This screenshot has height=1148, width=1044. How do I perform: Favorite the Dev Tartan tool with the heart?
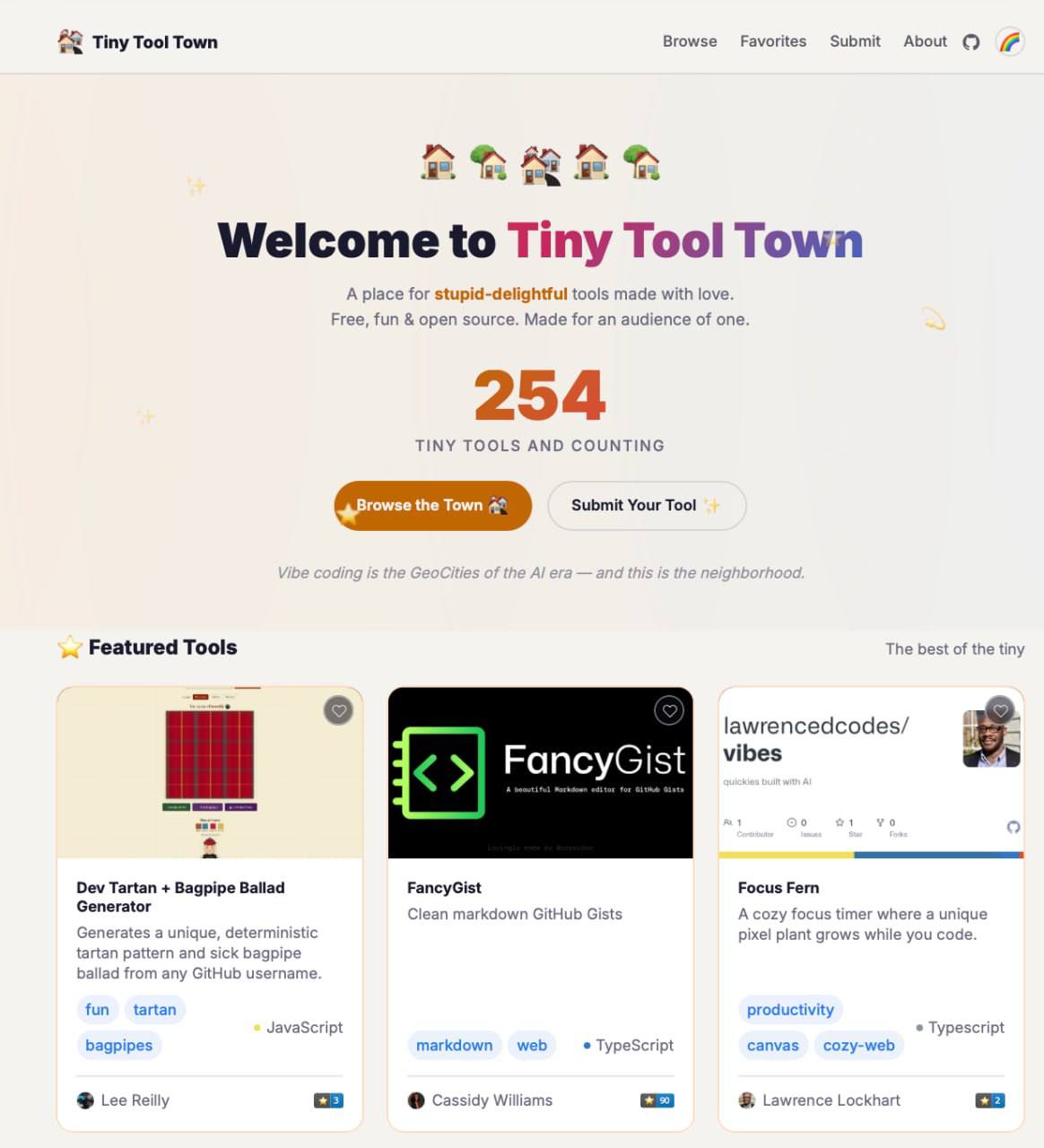(338, 711)
